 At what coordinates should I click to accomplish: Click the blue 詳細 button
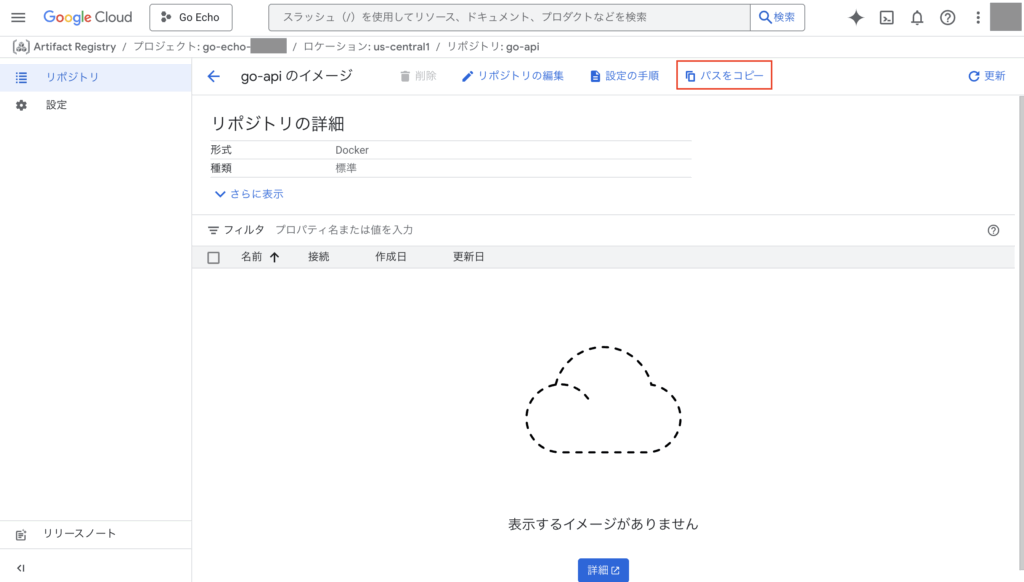[603, 570]
